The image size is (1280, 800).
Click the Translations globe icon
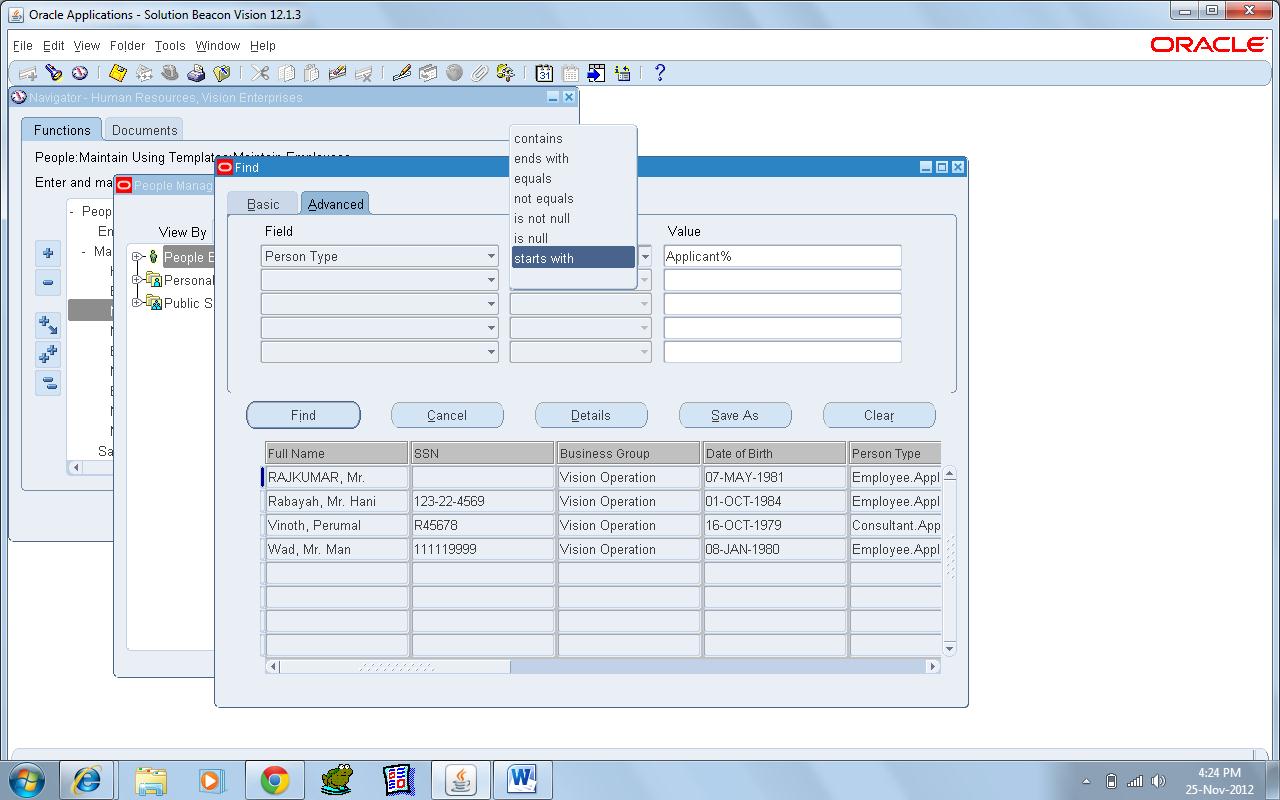455,73
